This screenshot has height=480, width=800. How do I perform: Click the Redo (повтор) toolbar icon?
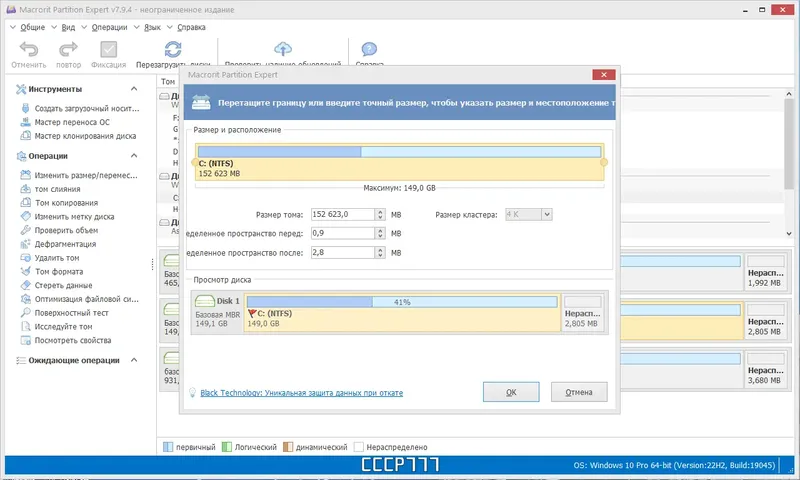coord(68,49)
